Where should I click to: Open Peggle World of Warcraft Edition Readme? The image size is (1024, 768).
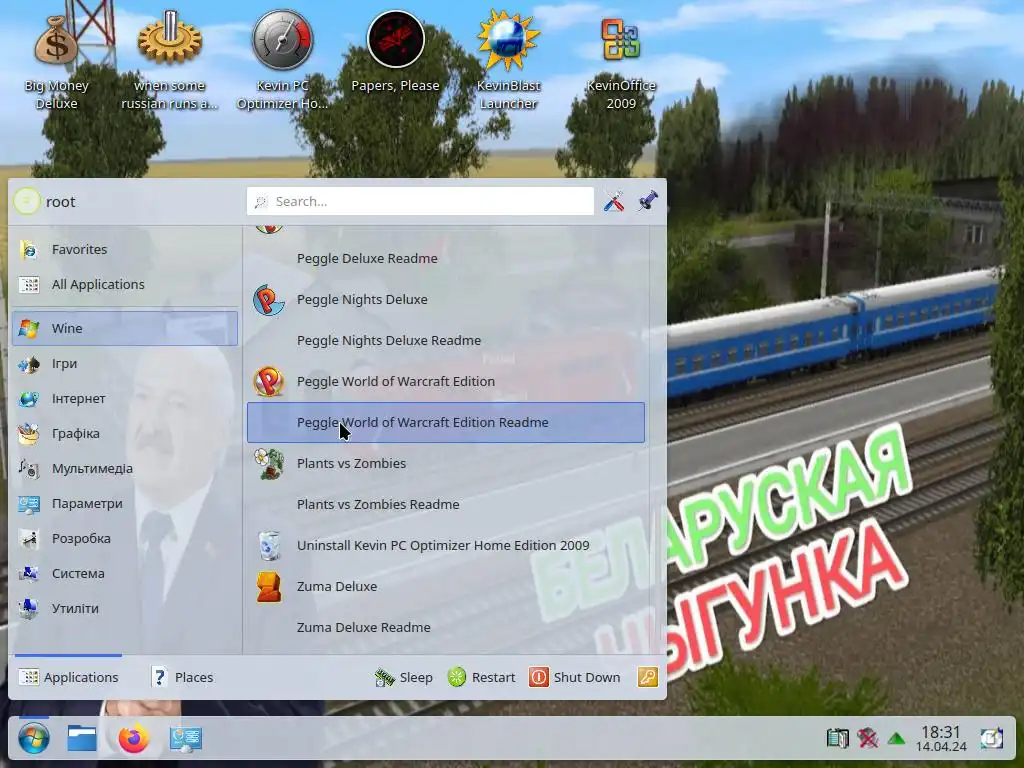445,423
